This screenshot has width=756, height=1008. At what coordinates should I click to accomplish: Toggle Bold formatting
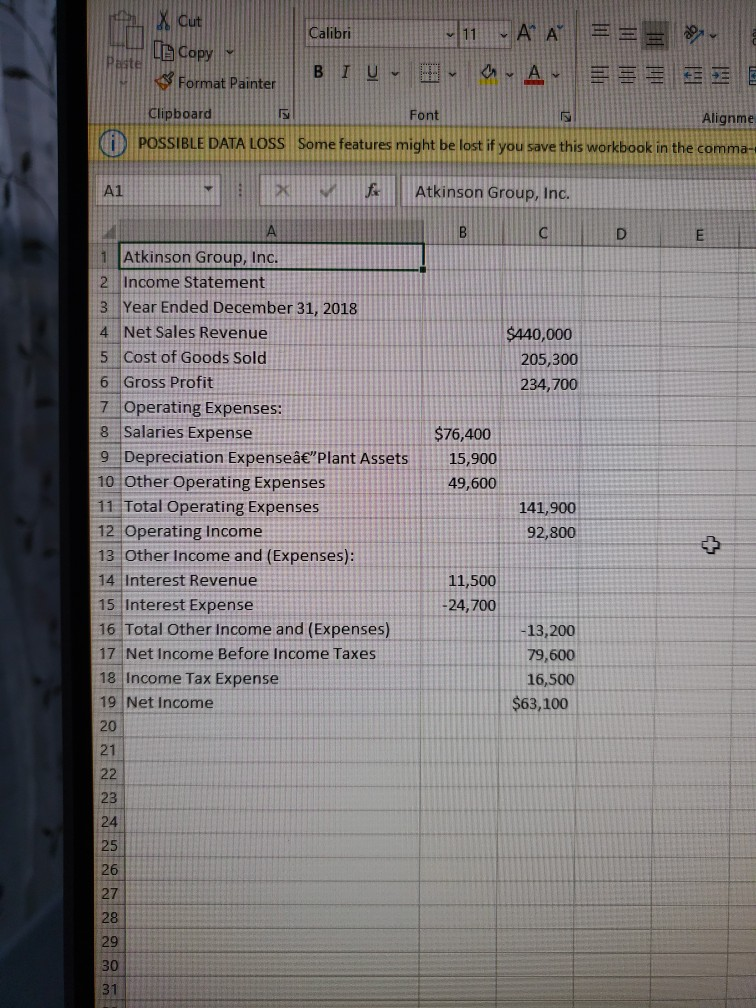pyautogui.click(x=318, y=72)
